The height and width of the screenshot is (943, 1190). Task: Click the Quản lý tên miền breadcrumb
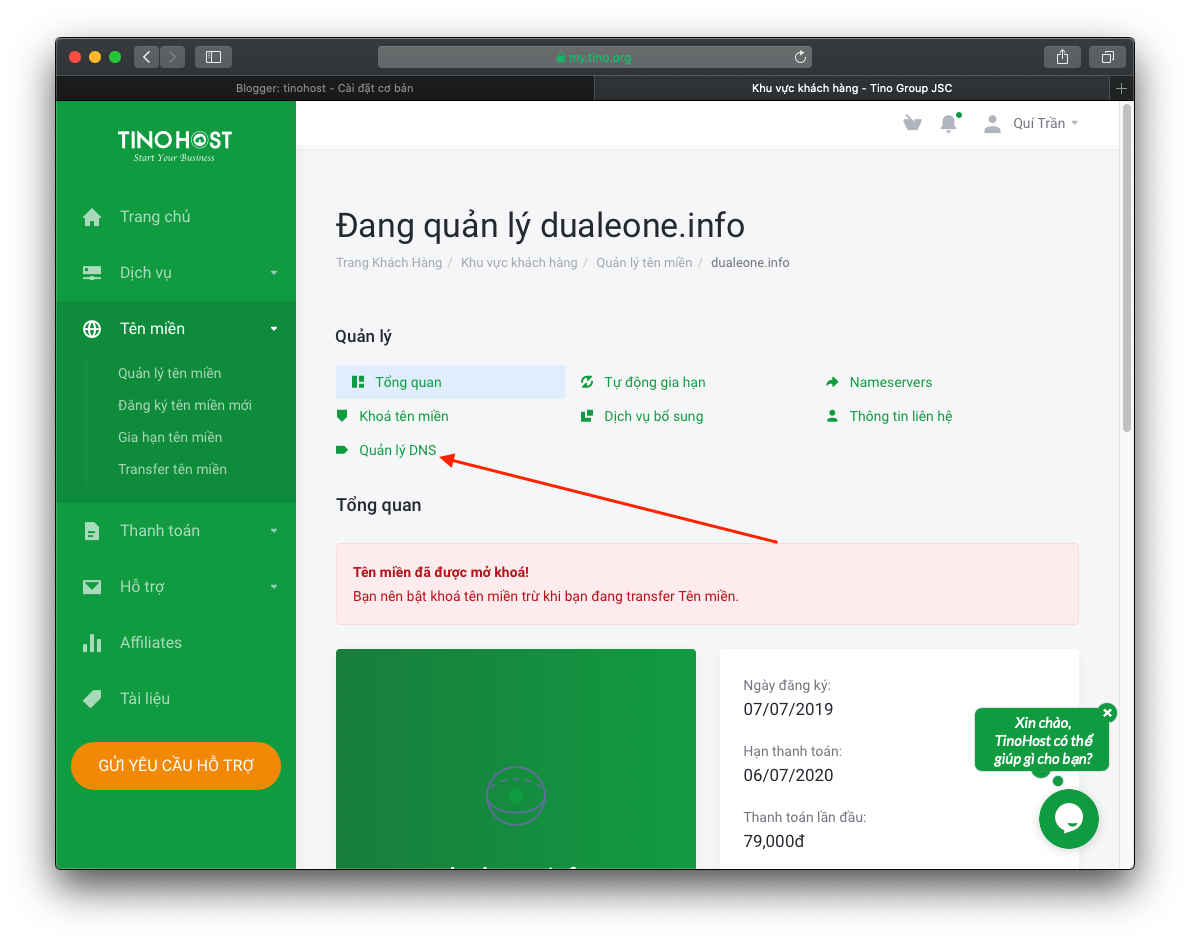(x=644, y=262)
